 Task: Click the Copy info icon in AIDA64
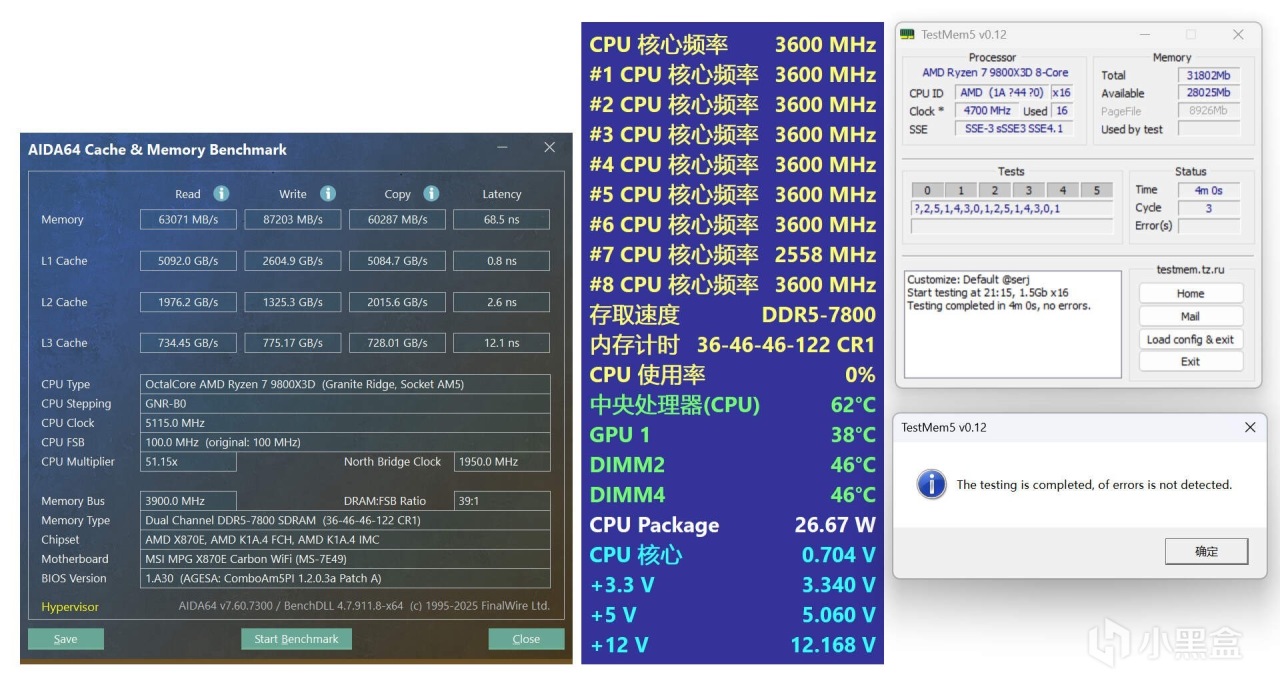[x=431, y=194]
